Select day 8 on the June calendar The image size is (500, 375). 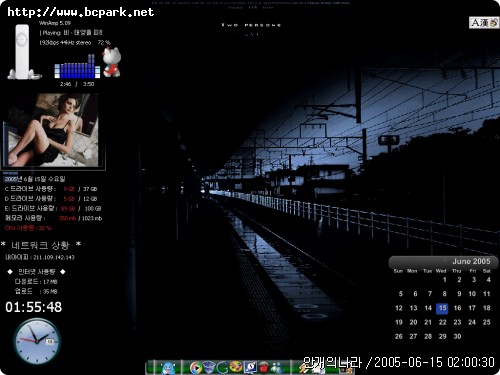445,294
